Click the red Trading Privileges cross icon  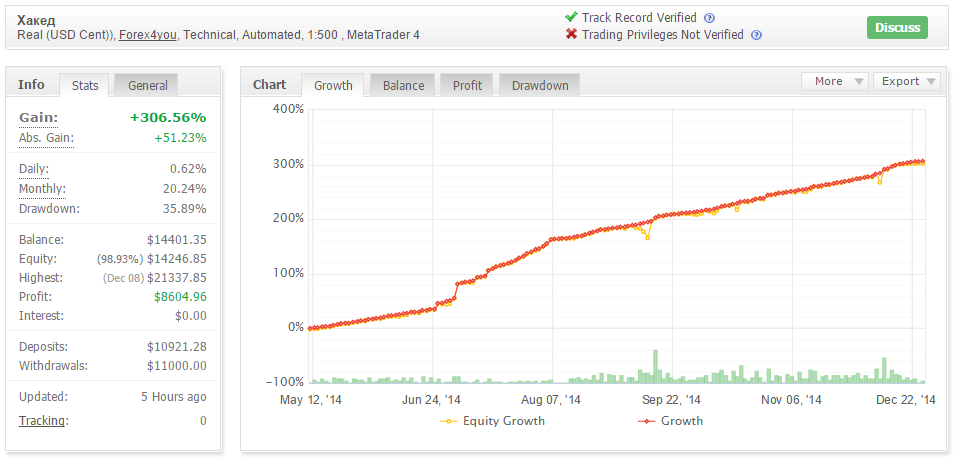pyautogui.click(x=571, y=34)
